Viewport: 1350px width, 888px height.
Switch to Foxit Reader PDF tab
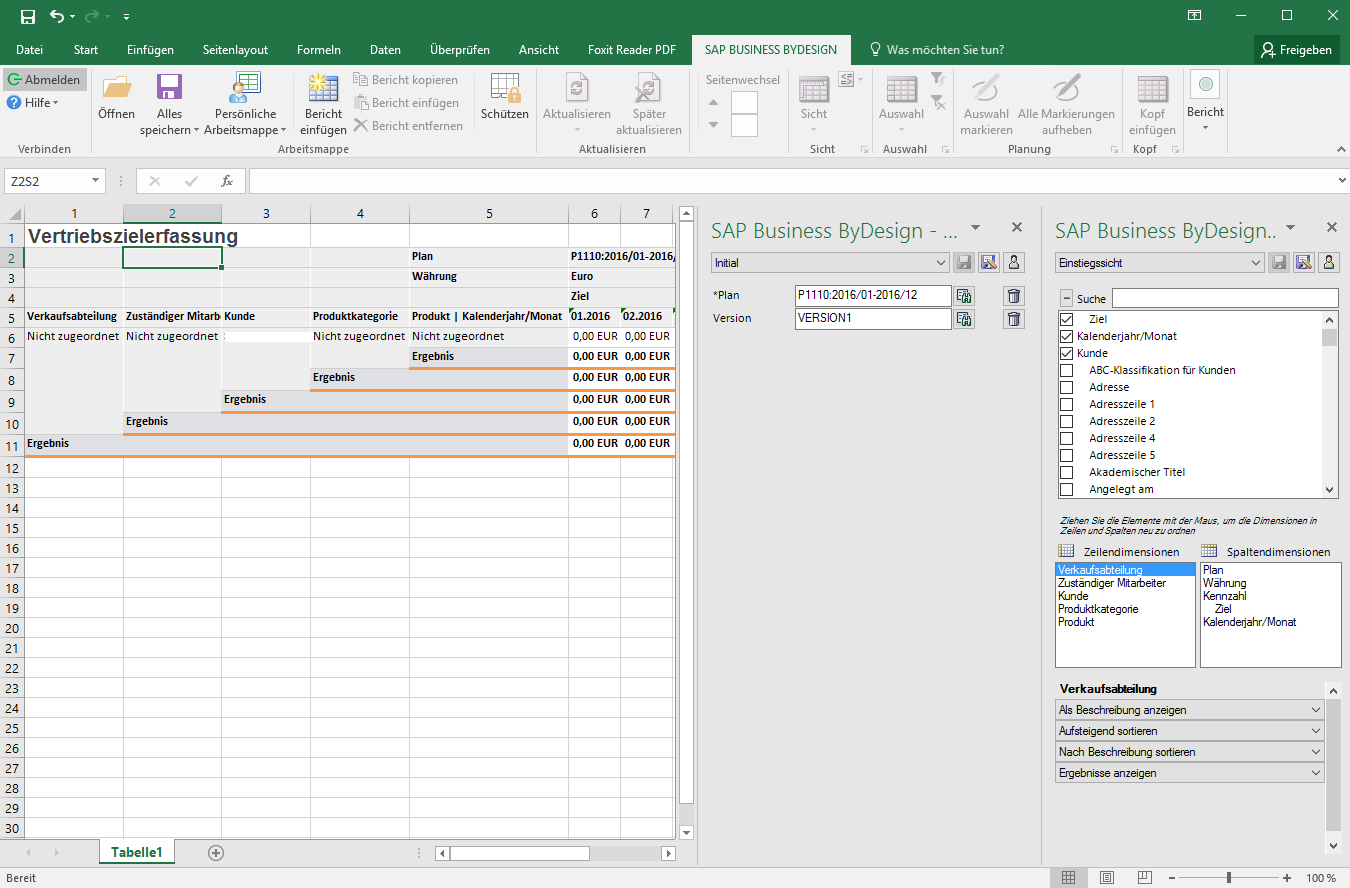tap(632, 50)
